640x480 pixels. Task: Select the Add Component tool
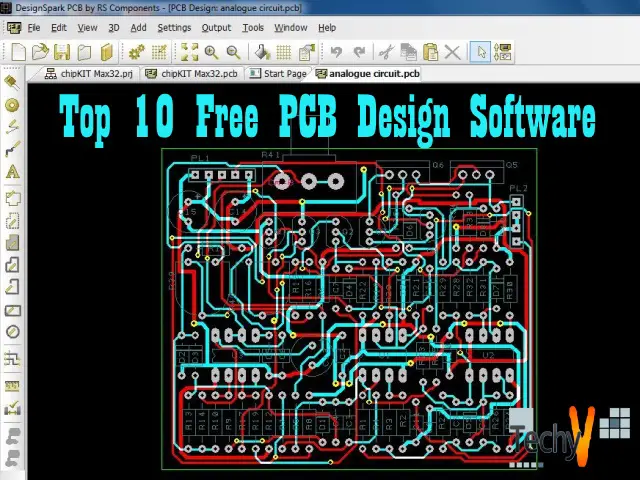12,82
